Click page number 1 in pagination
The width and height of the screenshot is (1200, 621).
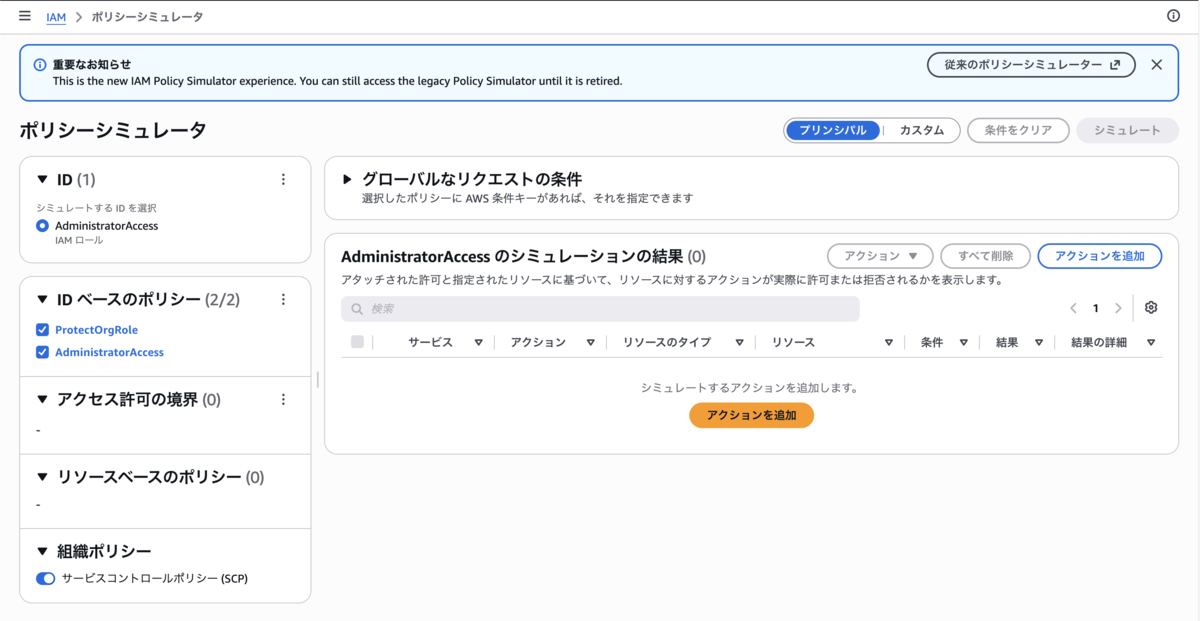point(1096,308)
